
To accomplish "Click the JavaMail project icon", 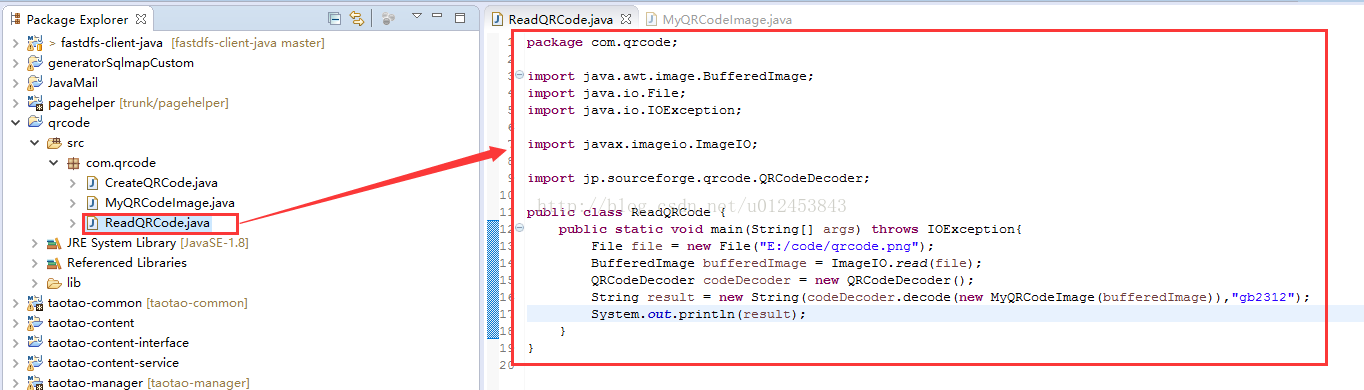I will coord(35,82).
